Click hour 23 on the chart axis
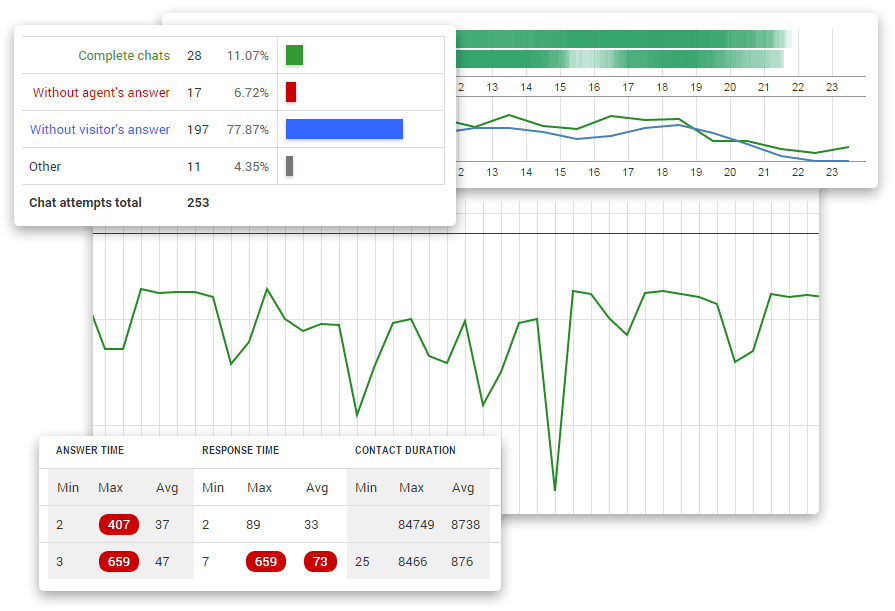895x611 pixels. coord(831,172)
